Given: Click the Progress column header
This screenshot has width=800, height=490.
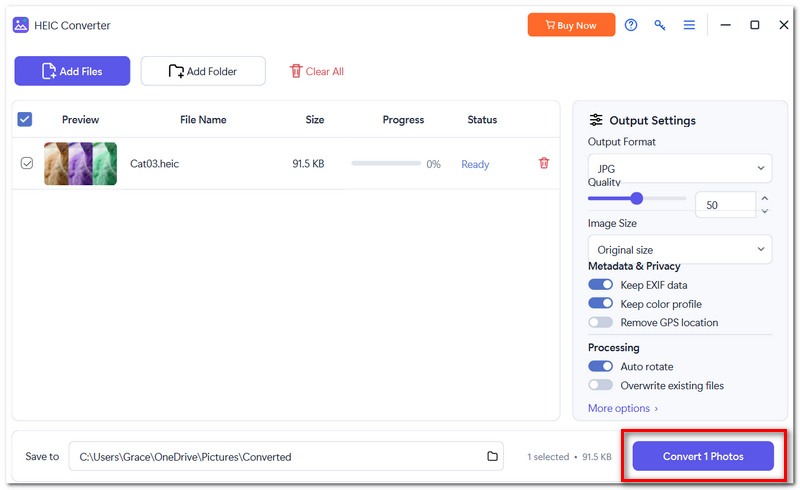Looking at the screenshot, I should (403, 119).
